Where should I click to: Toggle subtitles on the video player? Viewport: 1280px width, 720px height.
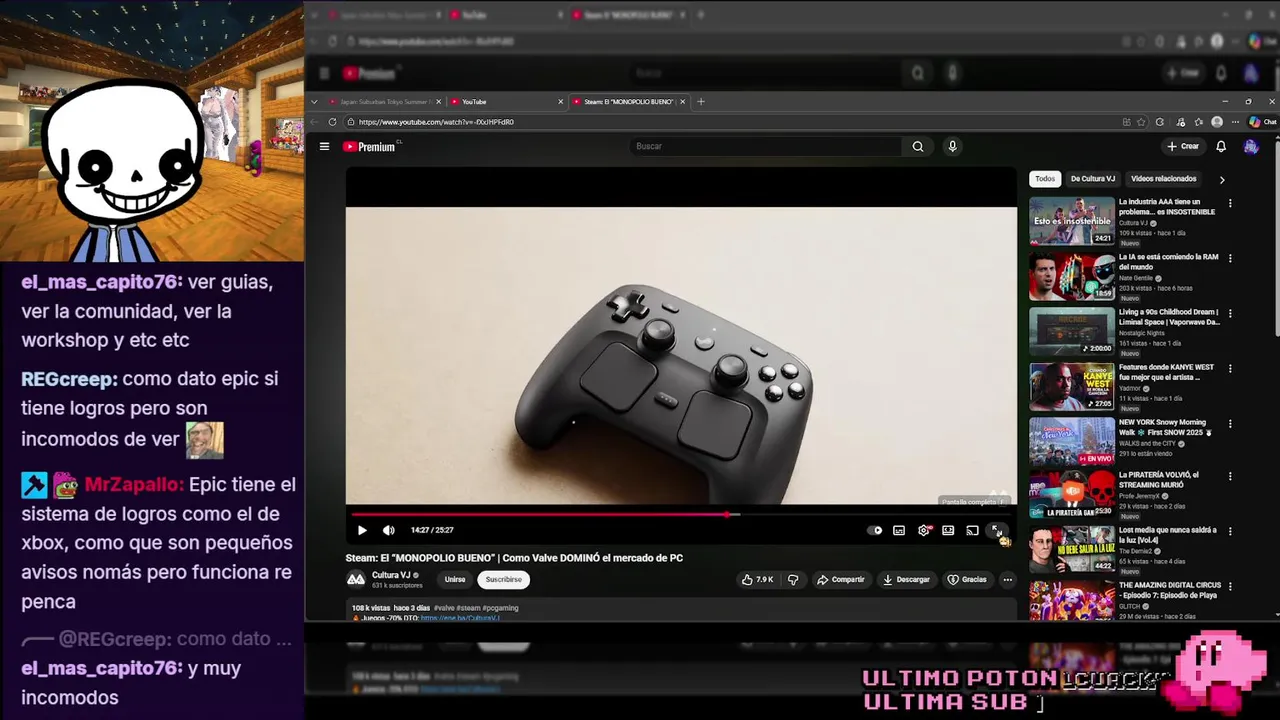click(x=899, y=530)
